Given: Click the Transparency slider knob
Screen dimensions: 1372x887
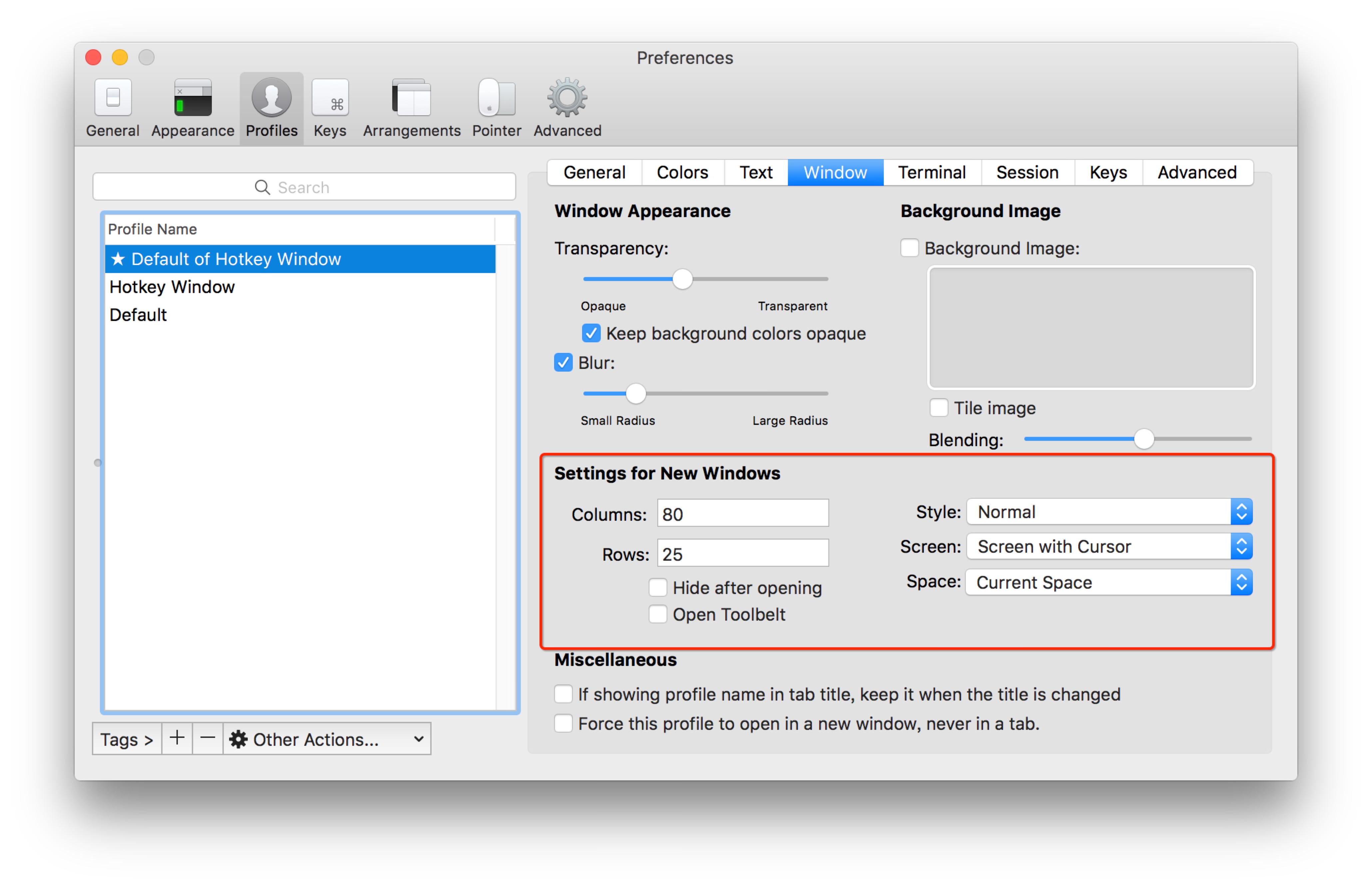Looking at the screenshot, I should point(682,279).
